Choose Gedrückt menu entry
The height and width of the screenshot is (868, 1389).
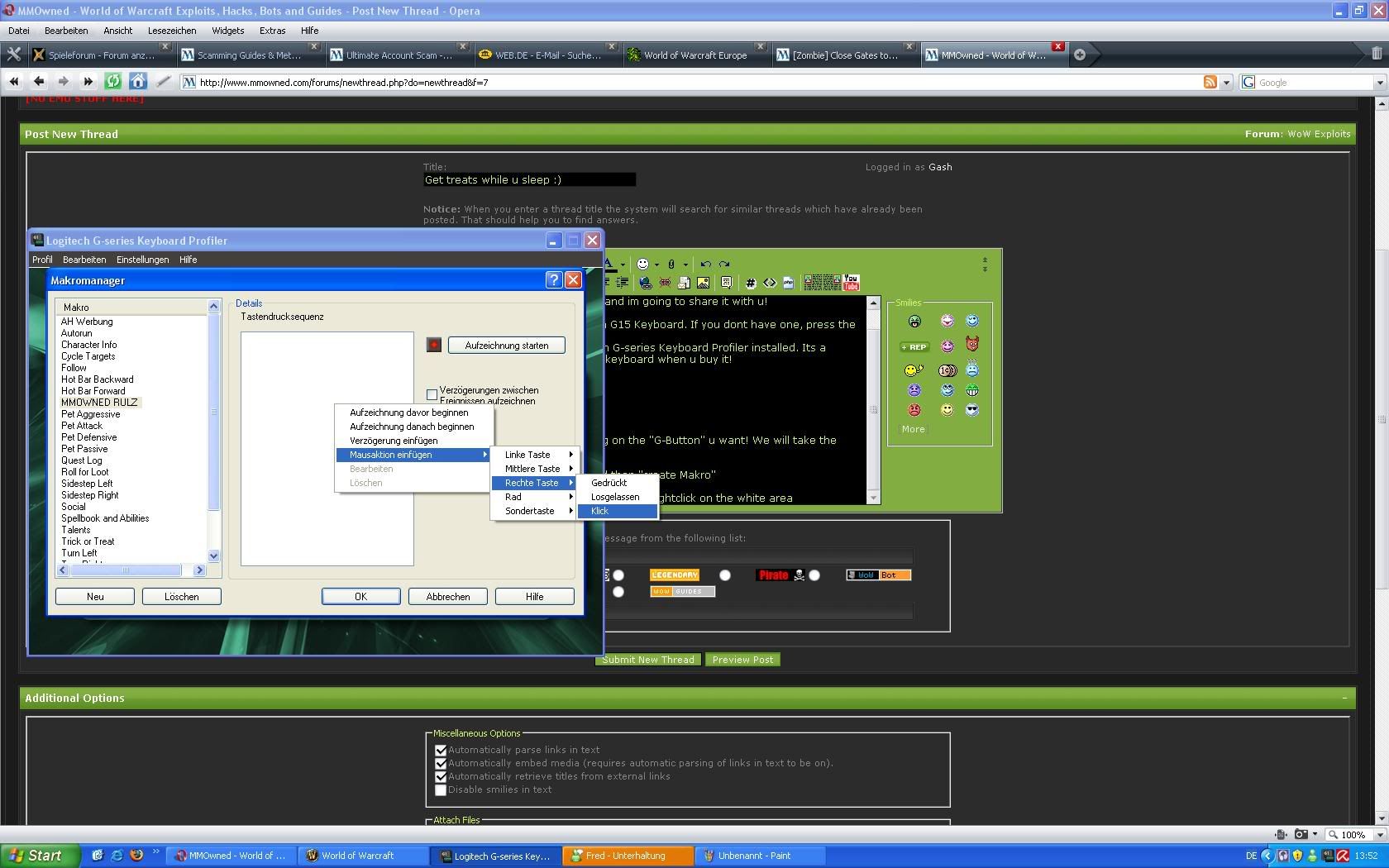click(x=618, y=483)
